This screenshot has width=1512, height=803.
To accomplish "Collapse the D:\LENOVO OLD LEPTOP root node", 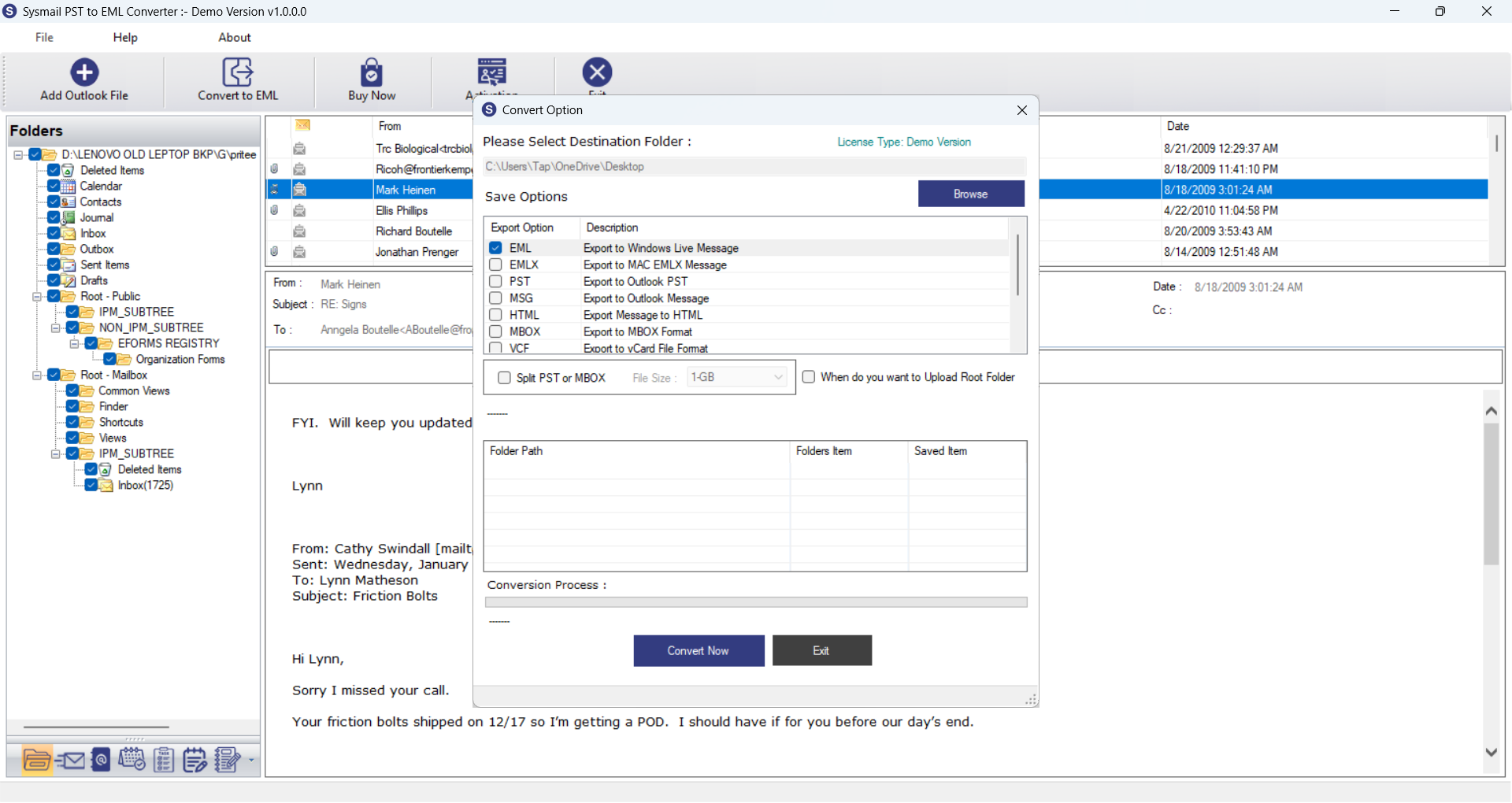I will tap(17, 155).
